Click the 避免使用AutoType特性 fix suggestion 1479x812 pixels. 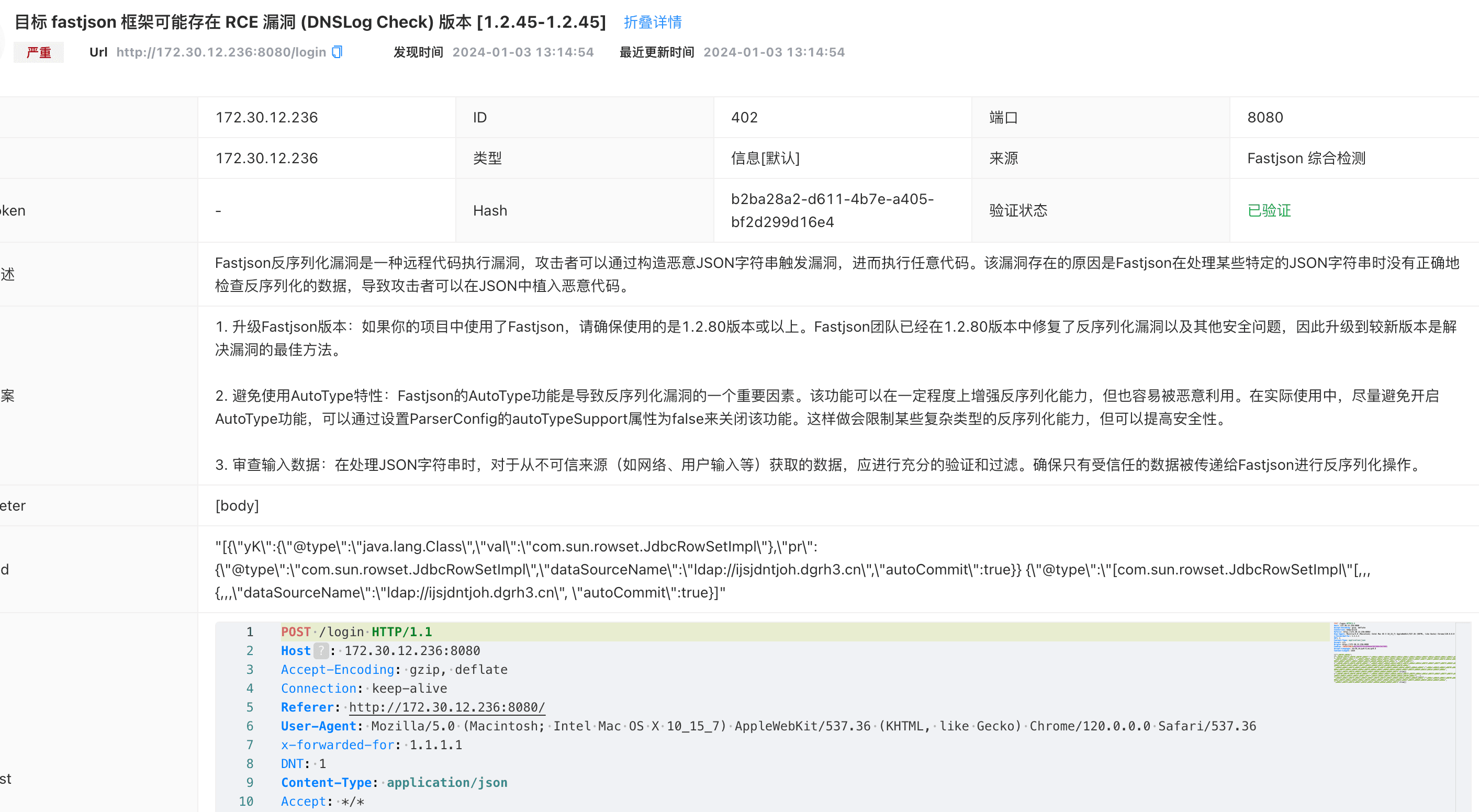pyautogui.click(x=827, y=408)
